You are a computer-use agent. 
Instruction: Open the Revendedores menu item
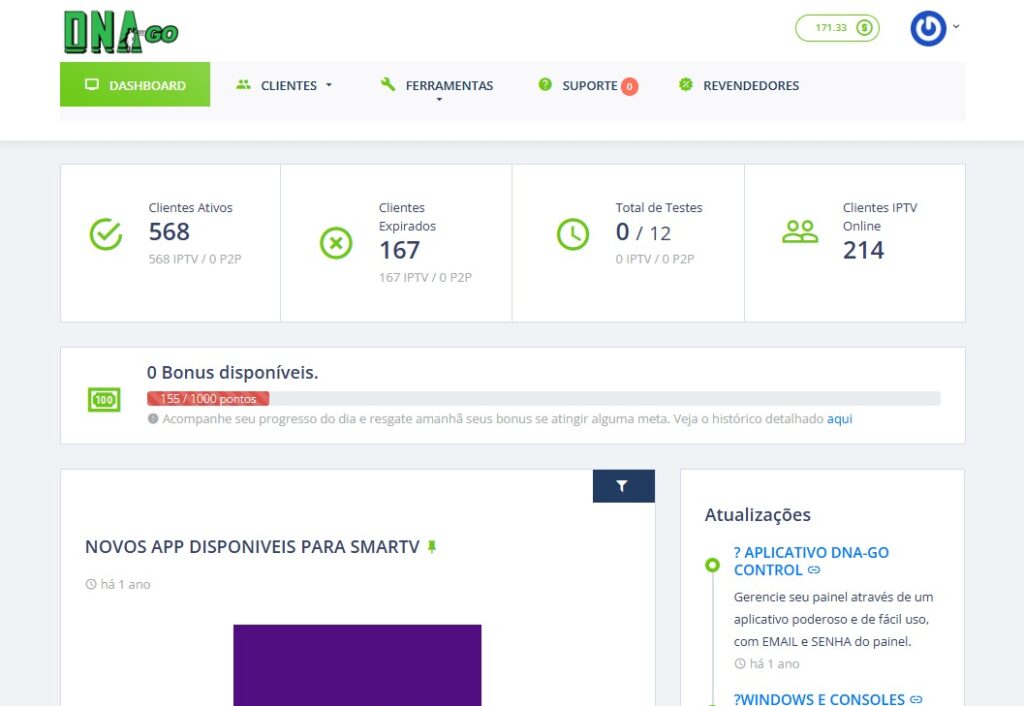pos(739,86)
